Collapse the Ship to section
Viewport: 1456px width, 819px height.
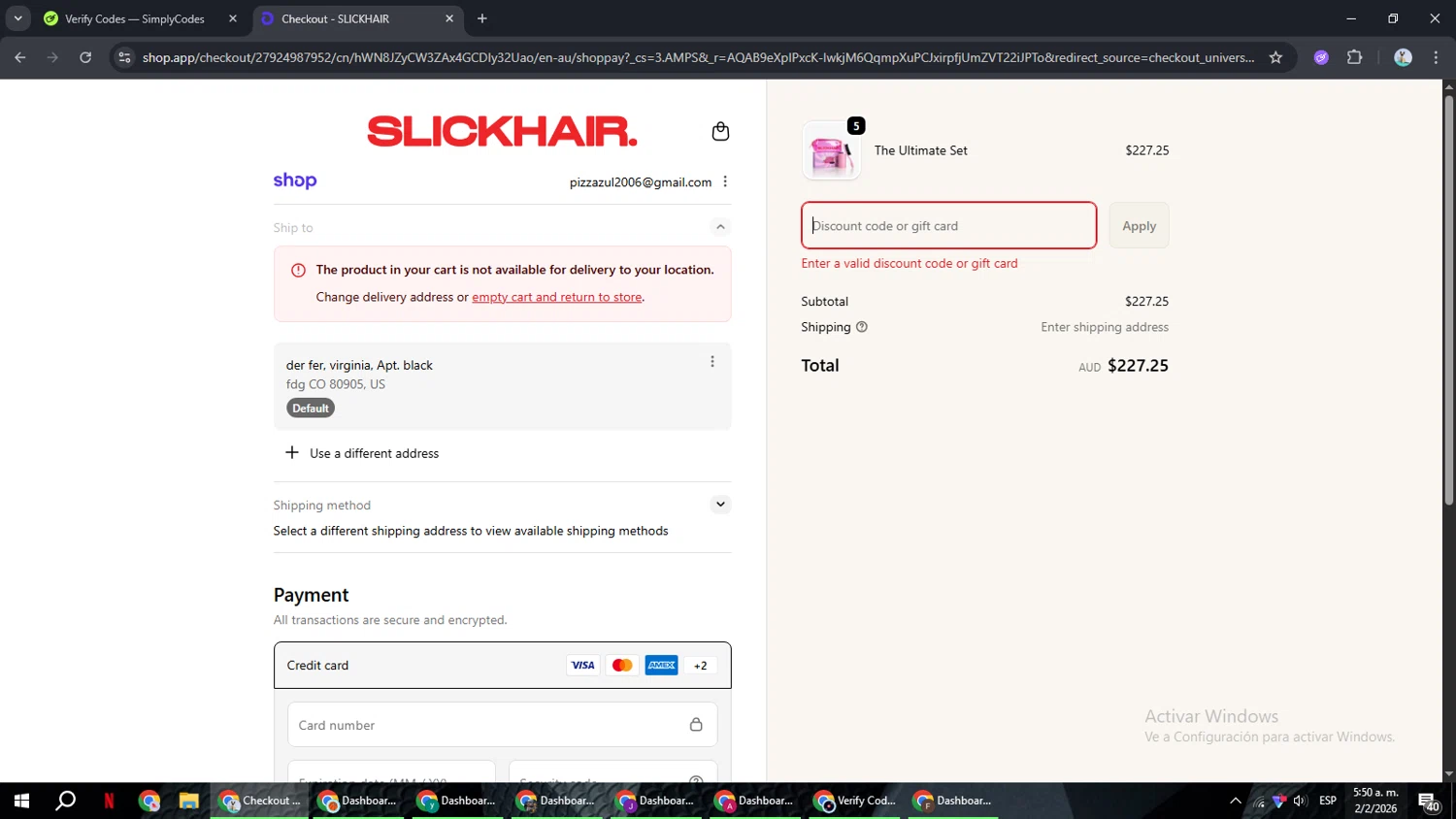pos(720,227)
